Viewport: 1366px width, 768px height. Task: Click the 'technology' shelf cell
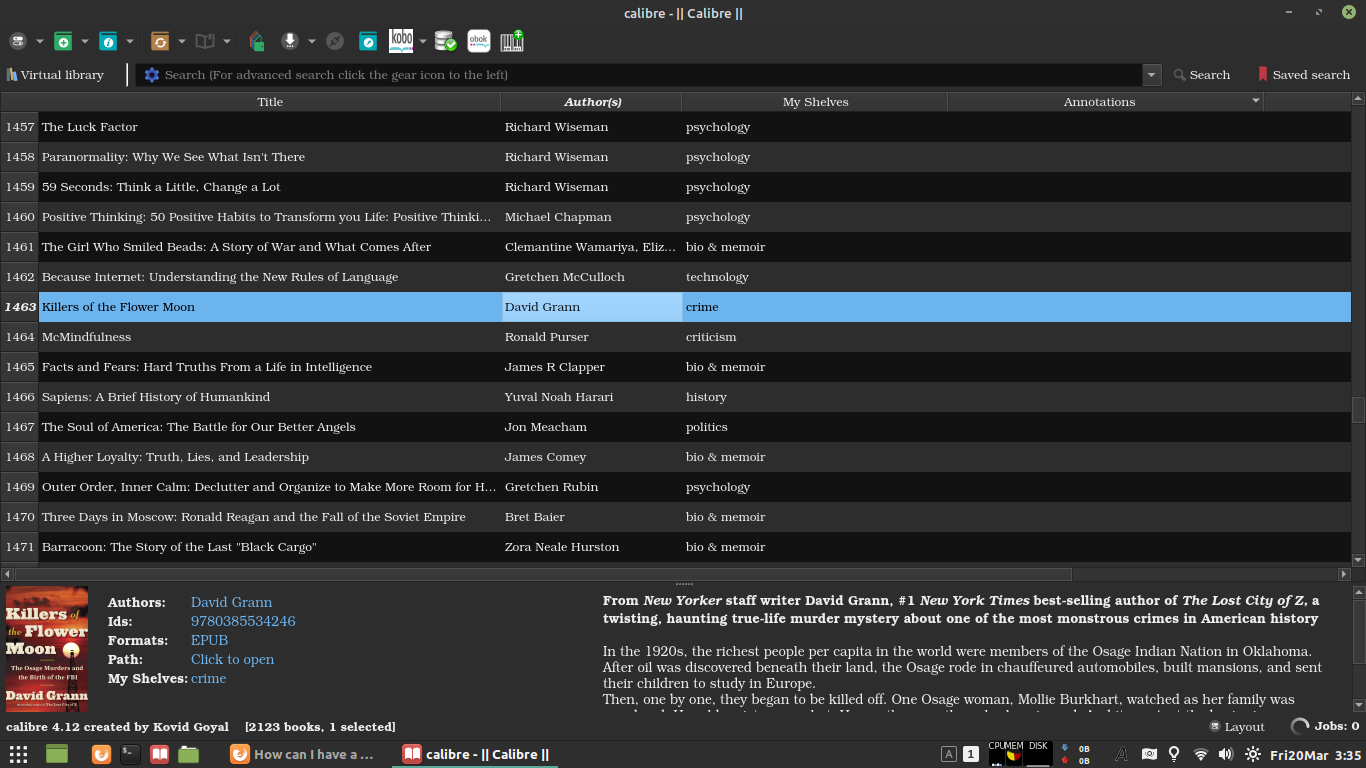pos(815,277)
